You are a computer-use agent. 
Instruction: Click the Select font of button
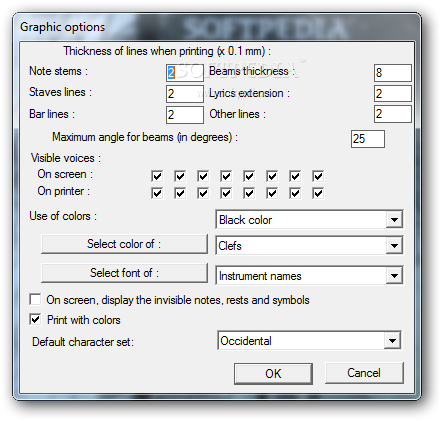124,273
